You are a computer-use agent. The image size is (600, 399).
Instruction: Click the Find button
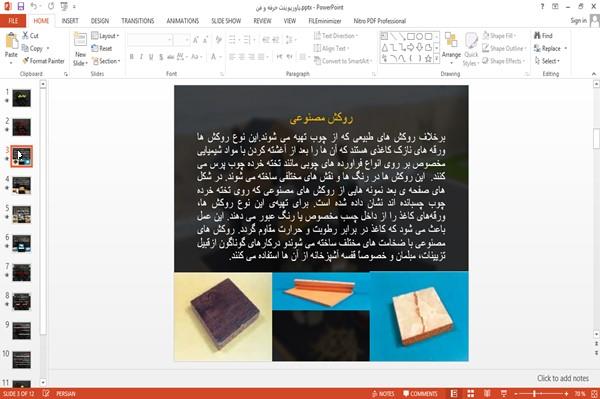pyautogui.click(x=543, y=36)
